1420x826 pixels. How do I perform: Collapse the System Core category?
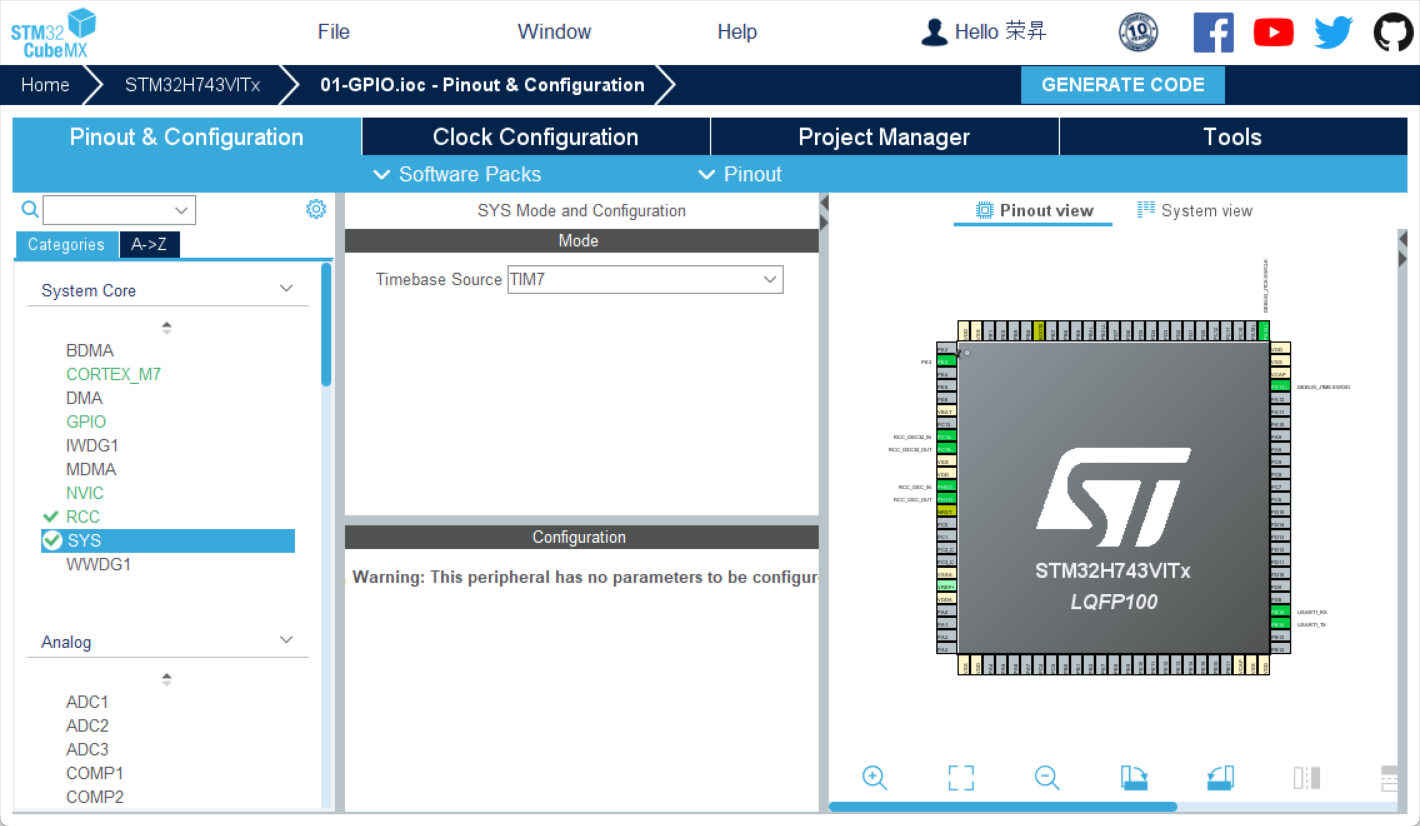pyautogui.click(x=286, y=289)
